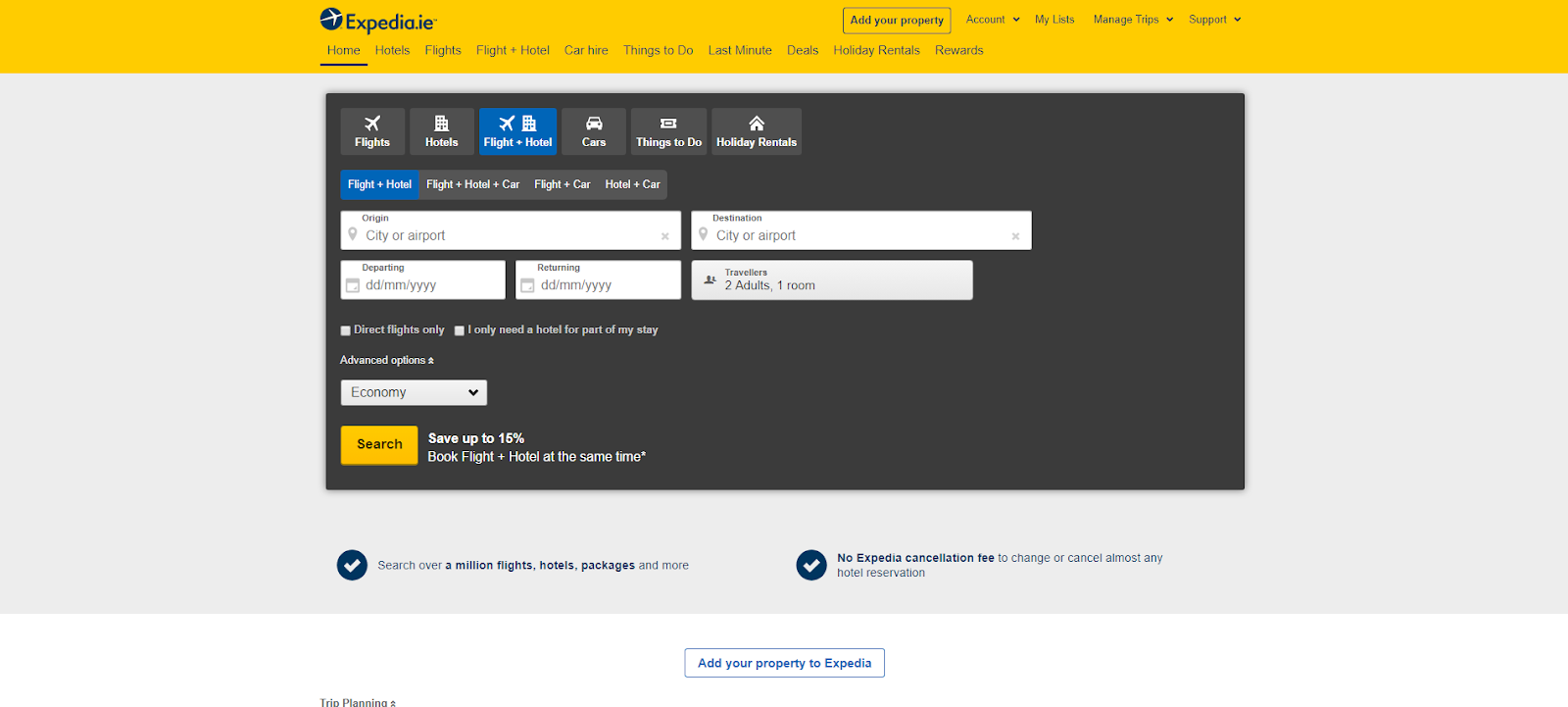The width and height of the screenshot is (1568, 707).
Task: Click the Departing calendar icon
Action: click(353, 285)
